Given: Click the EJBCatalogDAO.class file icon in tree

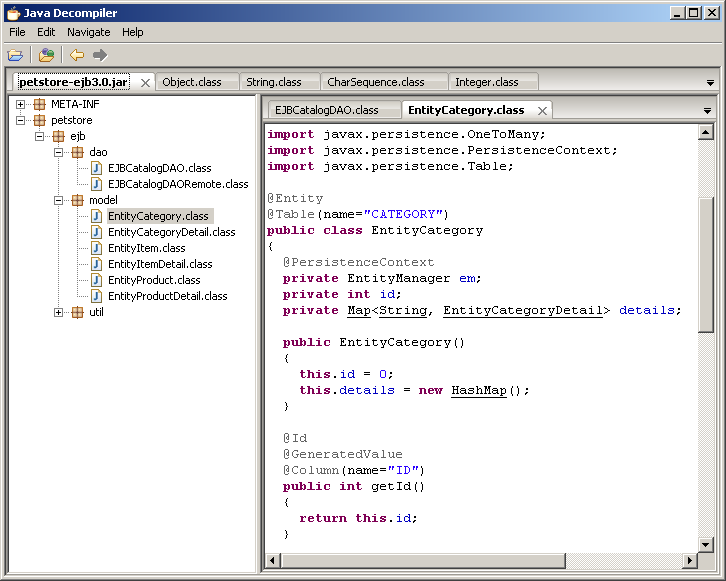Looking at the screenshot, I should pyautogui.click(x=96, y=168).
